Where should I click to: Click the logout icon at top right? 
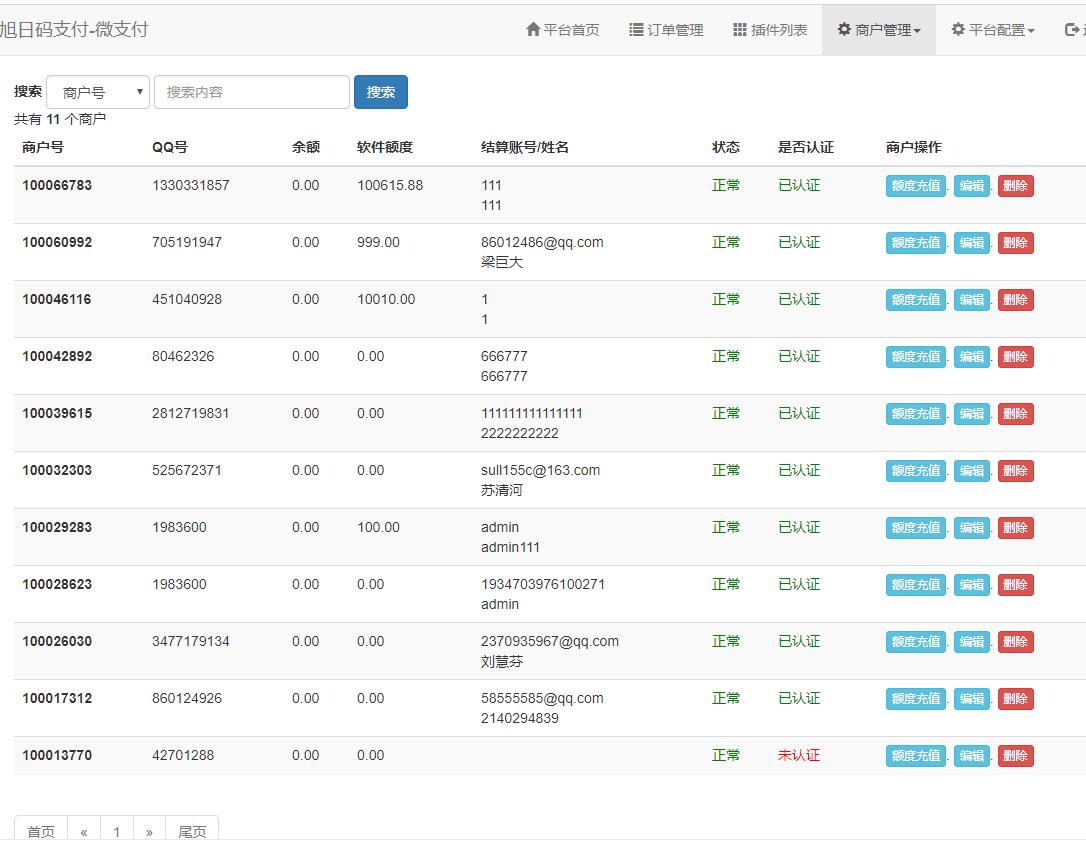[1072, 30]
